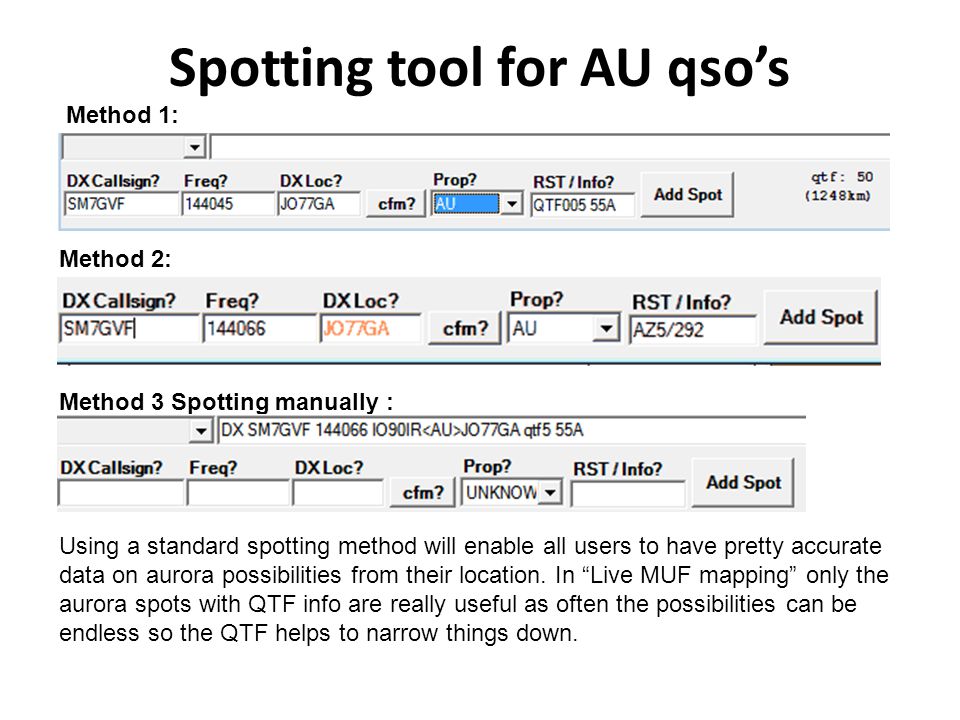Open the highlighted AU Prop dropdown in Method 1
The height and width of the screenshot is (720, 960).
pos(511,204)
